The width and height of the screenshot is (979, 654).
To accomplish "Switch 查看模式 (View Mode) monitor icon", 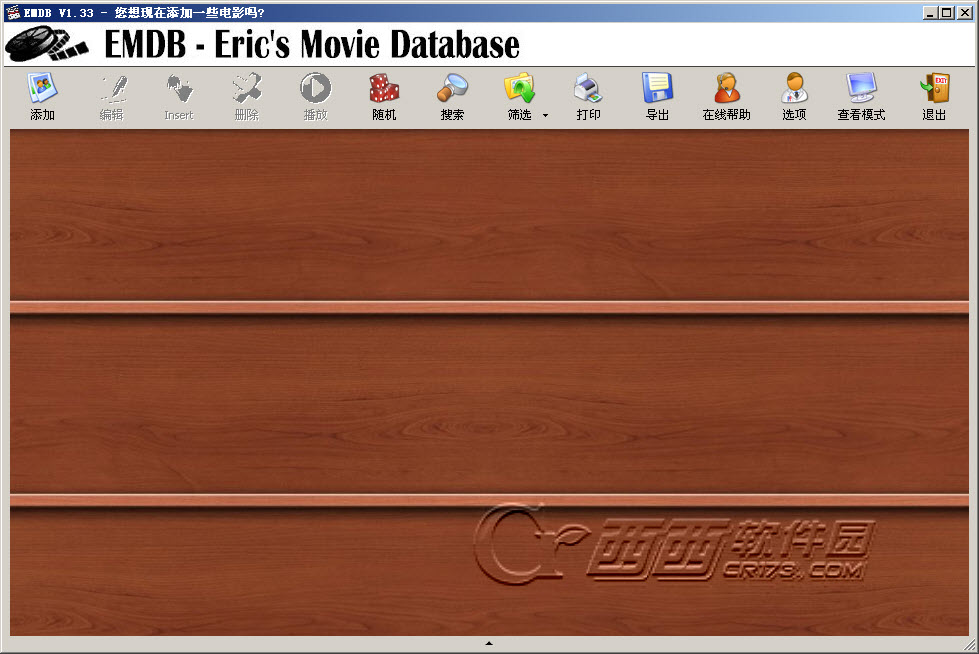I will click(862, 88).
